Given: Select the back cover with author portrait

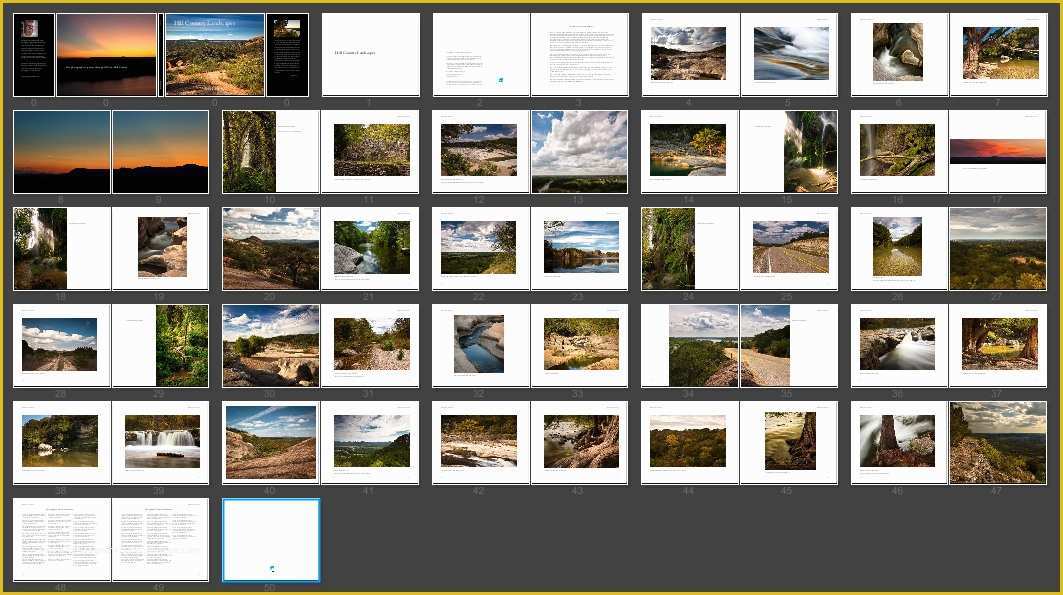Looking at the screenshot, I should tap(33, 55).
